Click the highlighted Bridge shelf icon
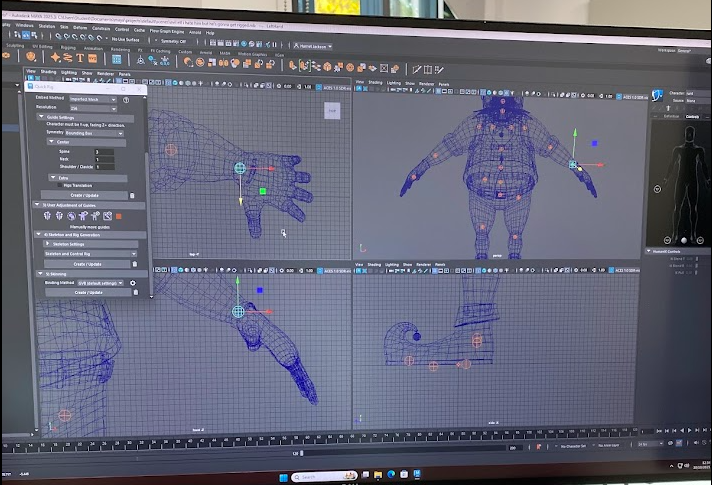 click(304, 66)
